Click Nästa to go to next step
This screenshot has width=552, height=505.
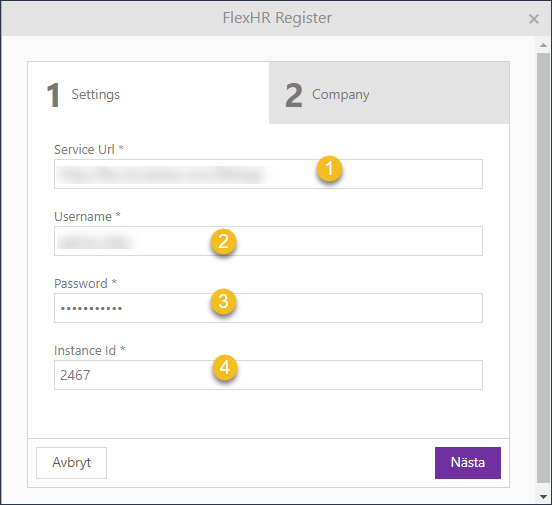[x=468, y=463]
